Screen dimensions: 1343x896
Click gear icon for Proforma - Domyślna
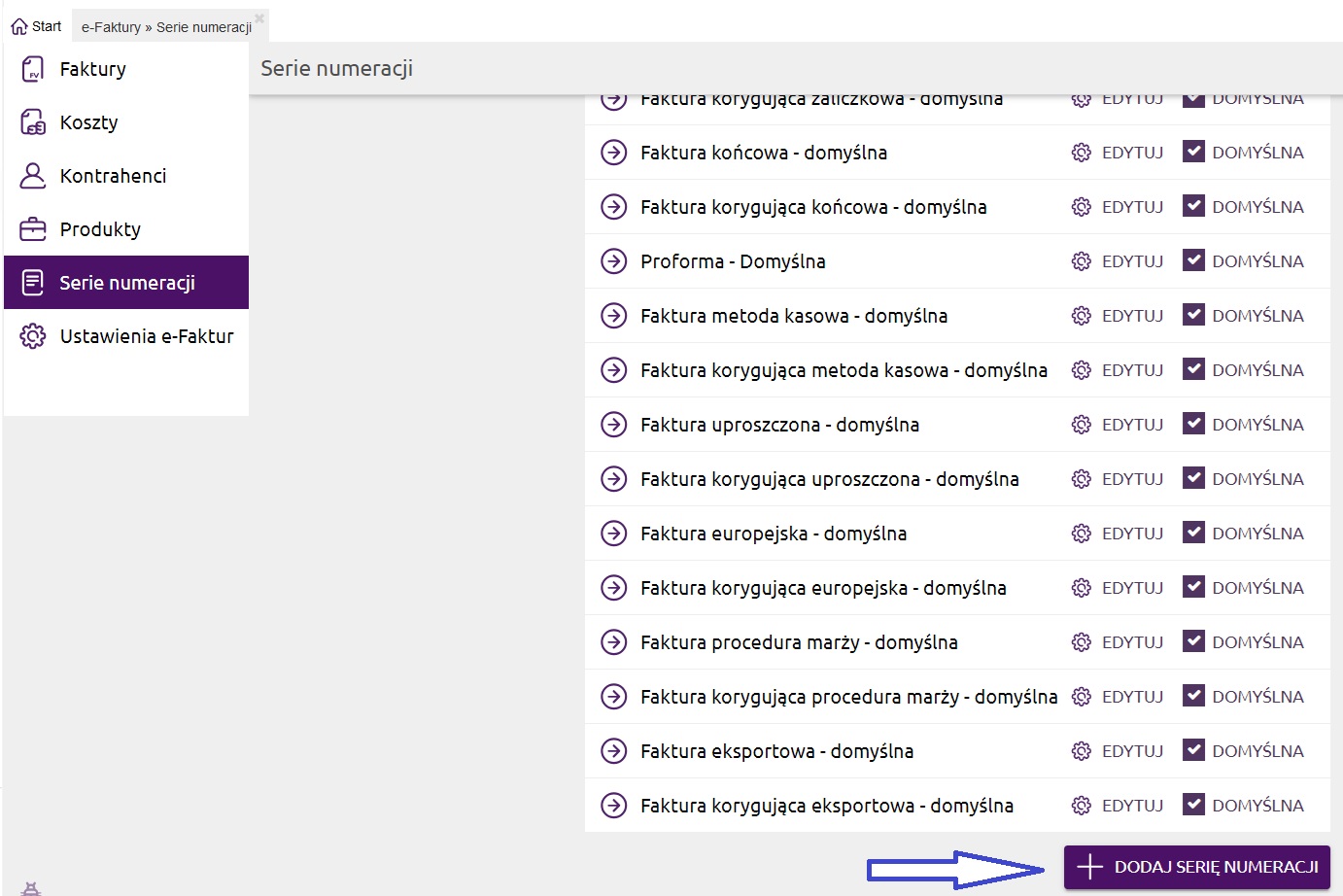[x=1082, y=261]
